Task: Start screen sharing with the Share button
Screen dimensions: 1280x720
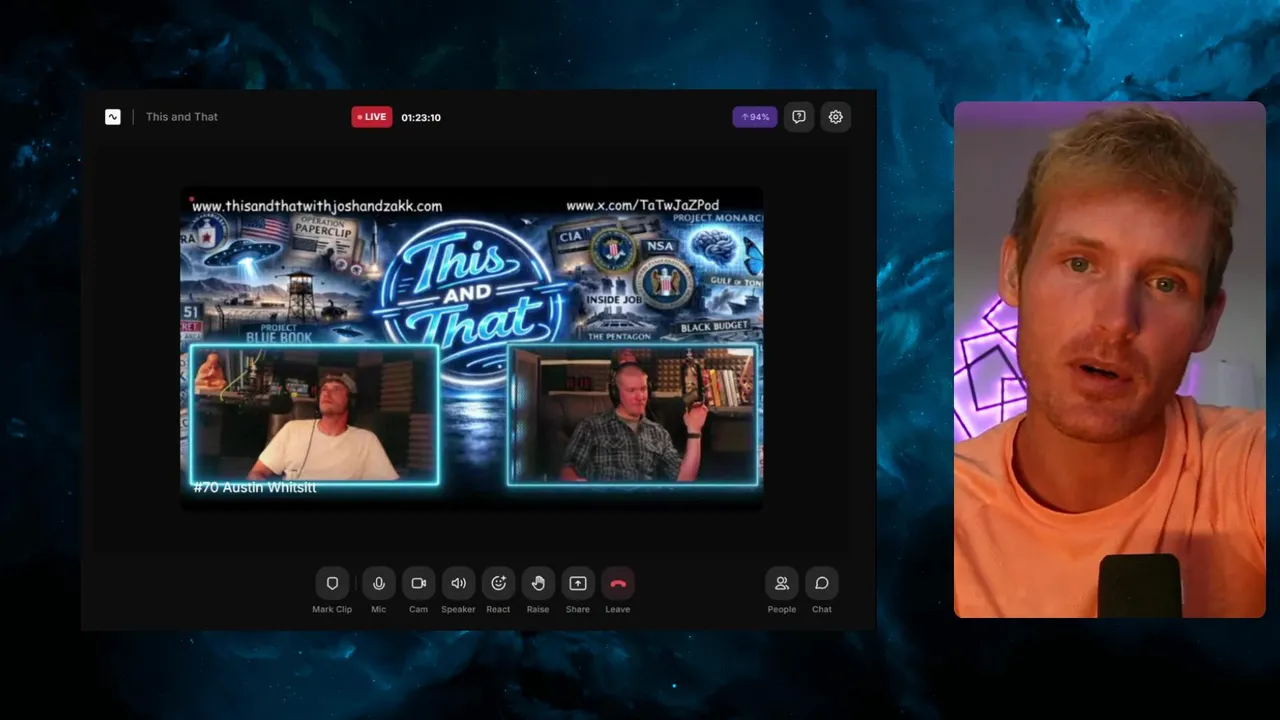Action: [x=578, y=584]
